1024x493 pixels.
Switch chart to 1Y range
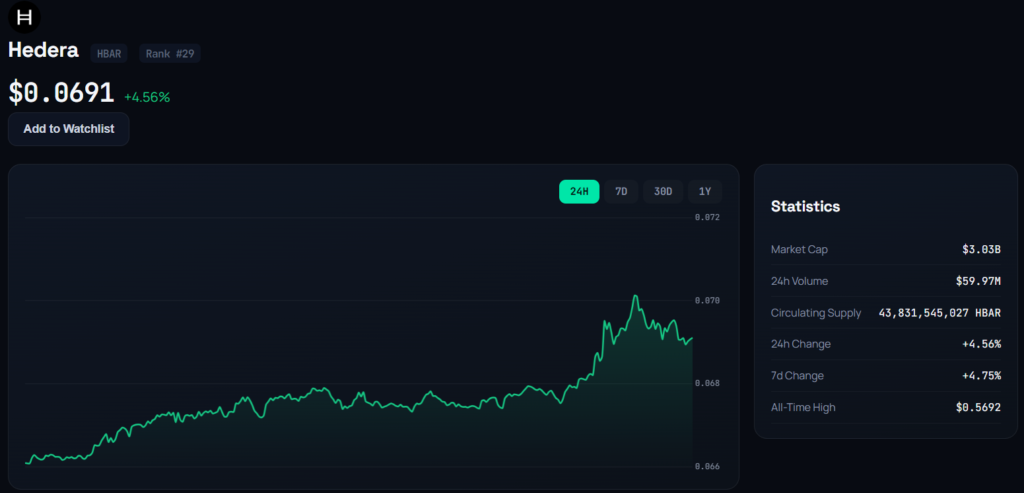coord(705,191)
